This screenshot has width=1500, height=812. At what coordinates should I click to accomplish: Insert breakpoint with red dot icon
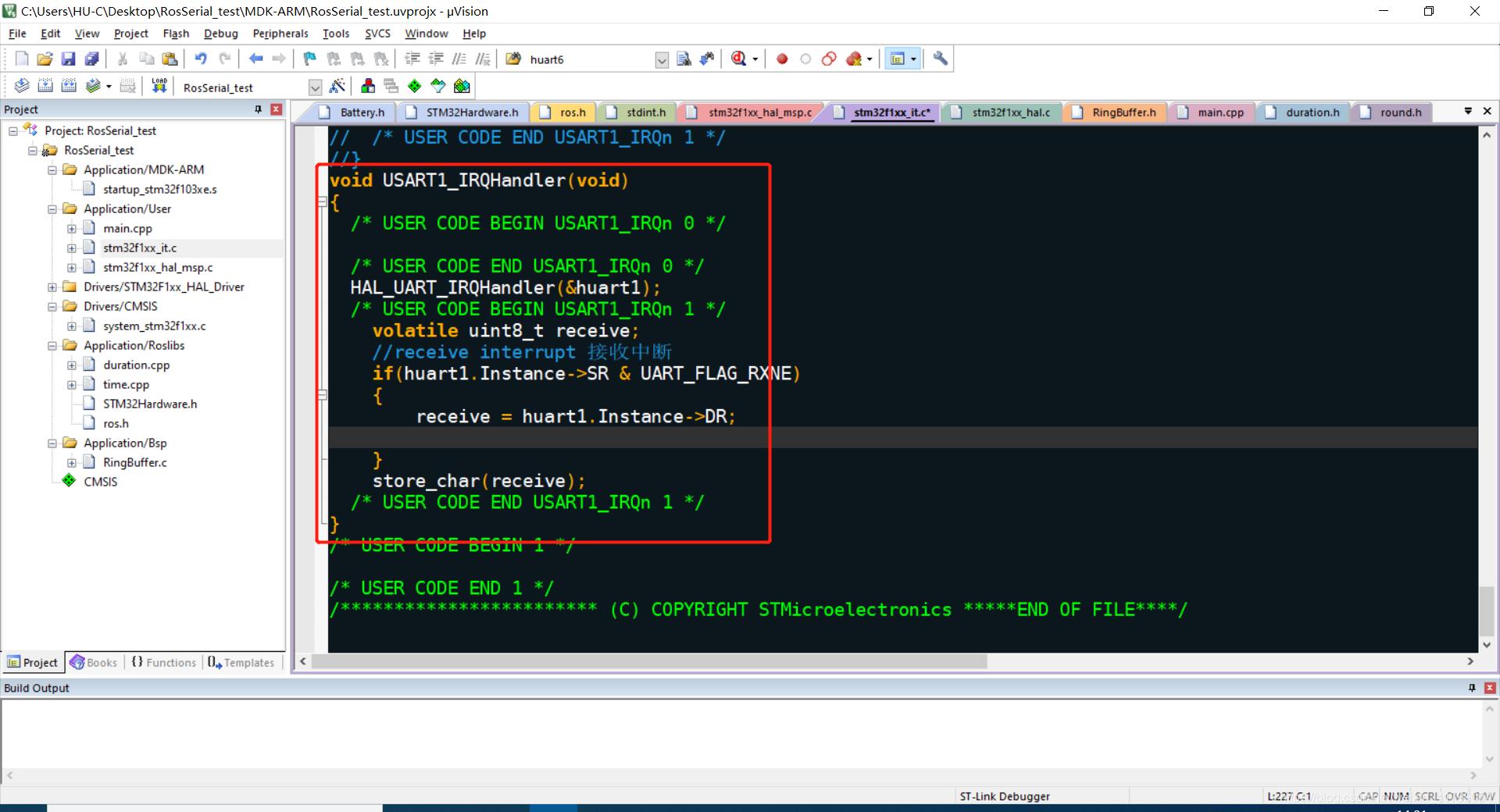click(781, 59)
